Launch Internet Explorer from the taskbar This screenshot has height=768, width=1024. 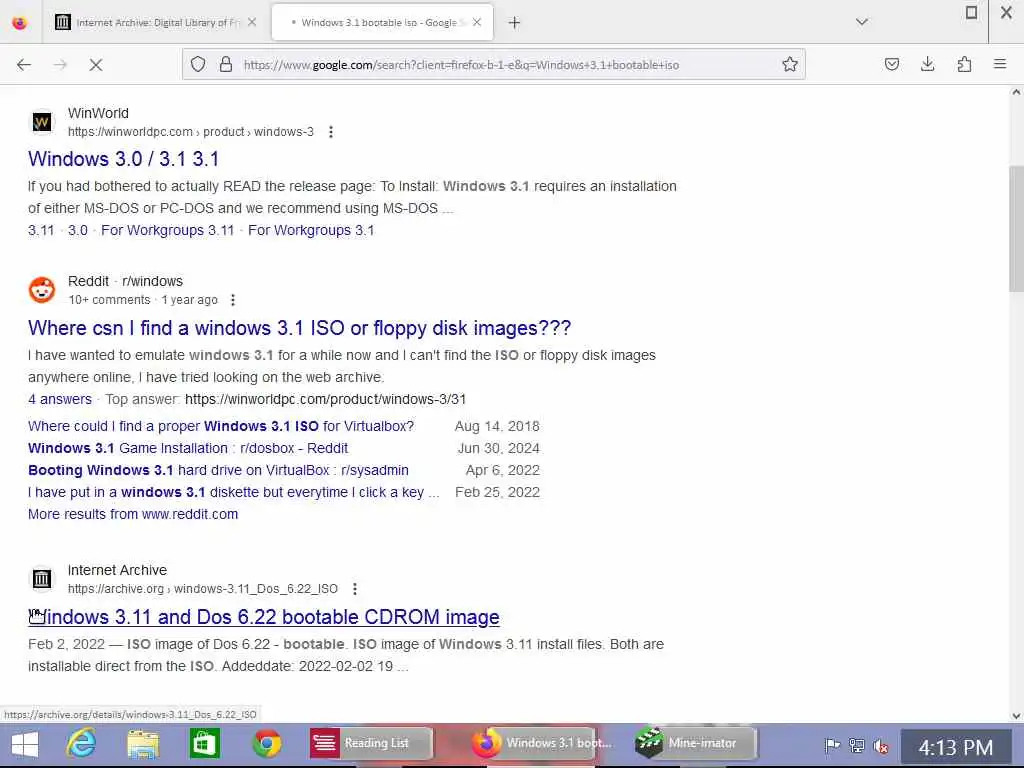(82, 744)
